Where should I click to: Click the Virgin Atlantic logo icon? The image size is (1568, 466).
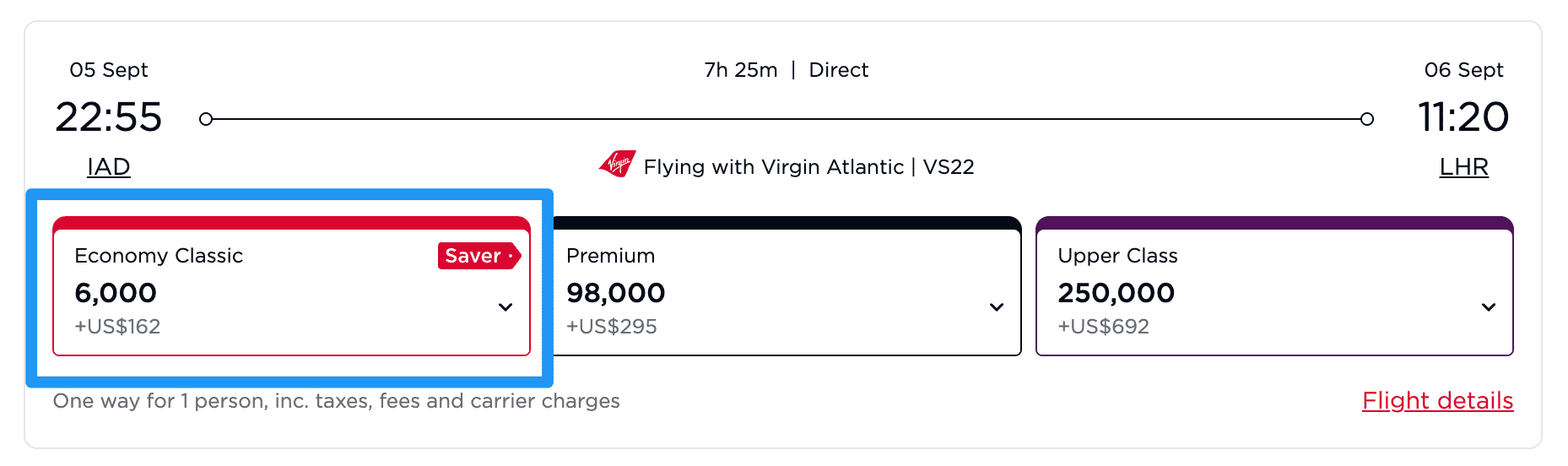(617, 163)
